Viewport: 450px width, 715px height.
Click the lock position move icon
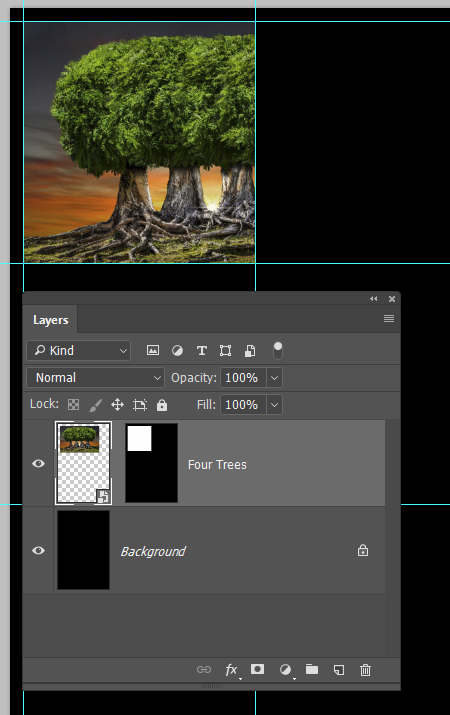[x=117, y=404]
